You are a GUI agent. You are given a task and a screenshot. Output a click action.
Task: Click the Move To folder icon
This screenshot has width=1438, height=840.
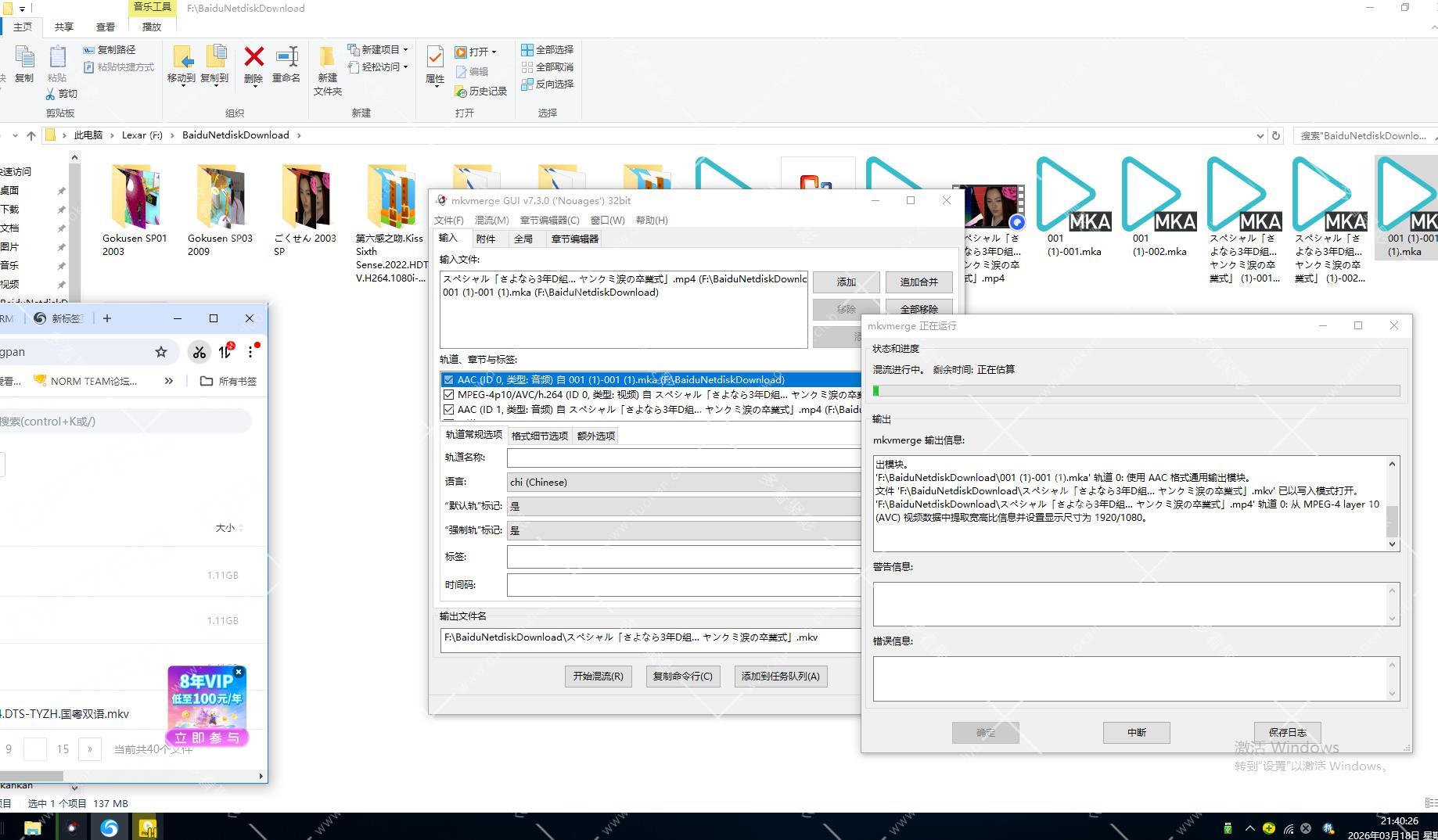[x=182, y=58]
